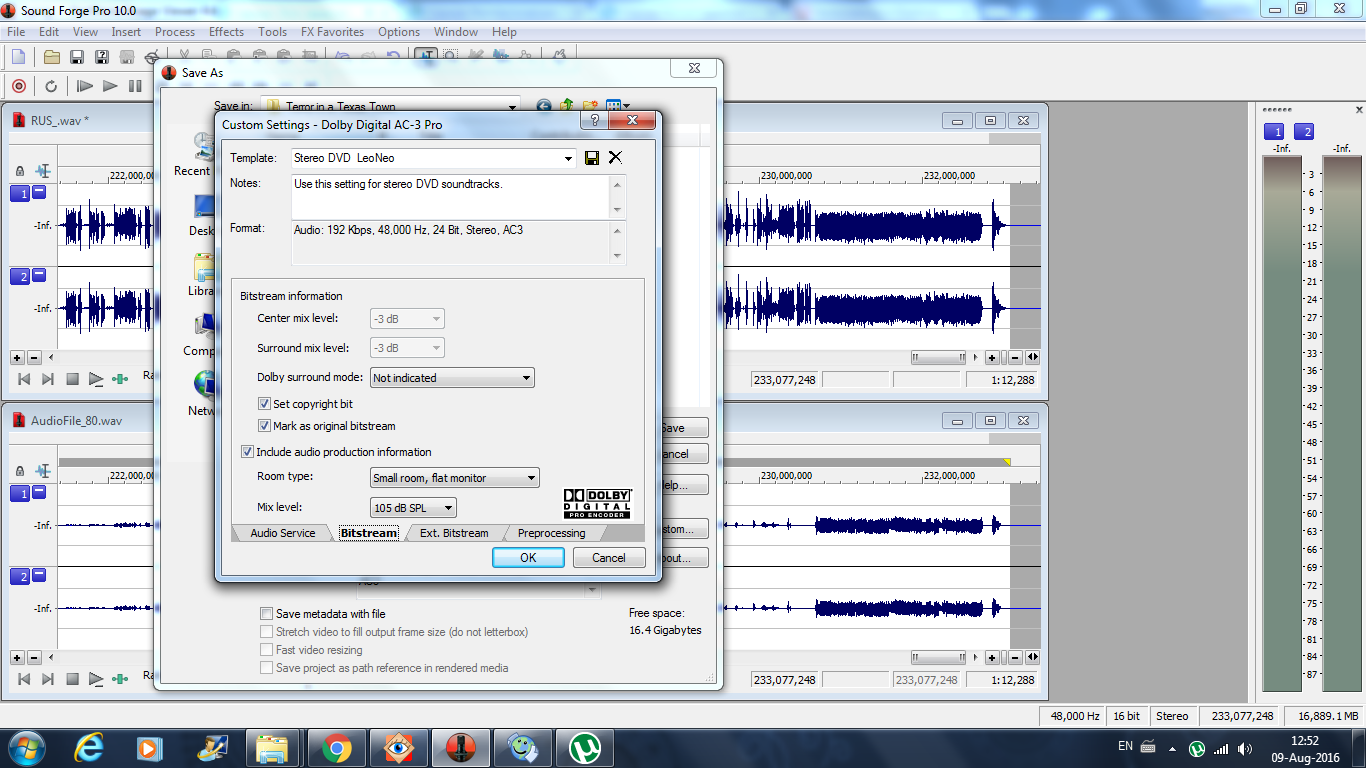
Task: Click zoom out time minus in RUS_.wav window
Action: click(x=1016, y=357)
